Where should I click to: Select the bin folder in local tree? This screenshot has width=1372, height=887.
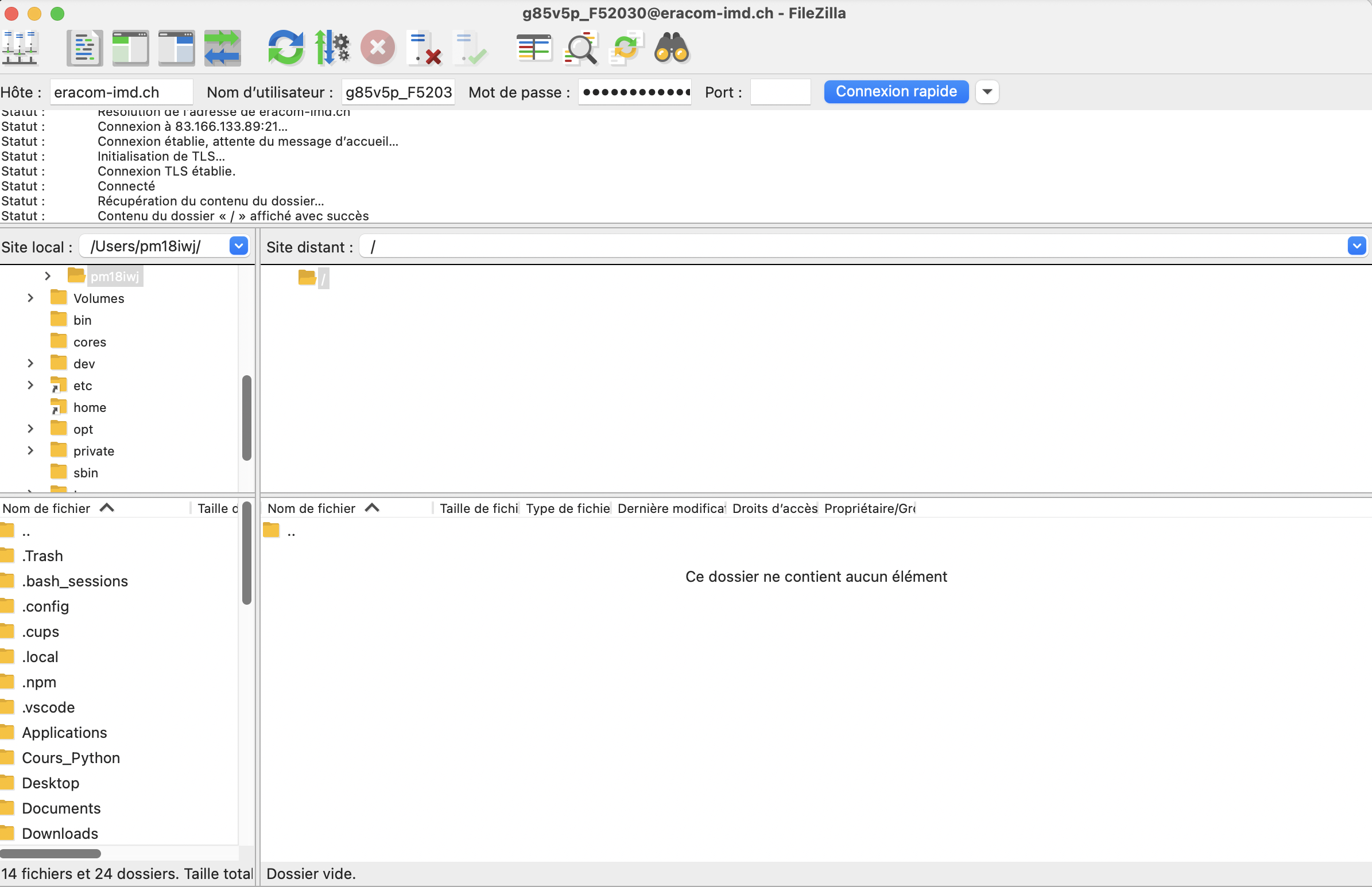tap(83, 320)
